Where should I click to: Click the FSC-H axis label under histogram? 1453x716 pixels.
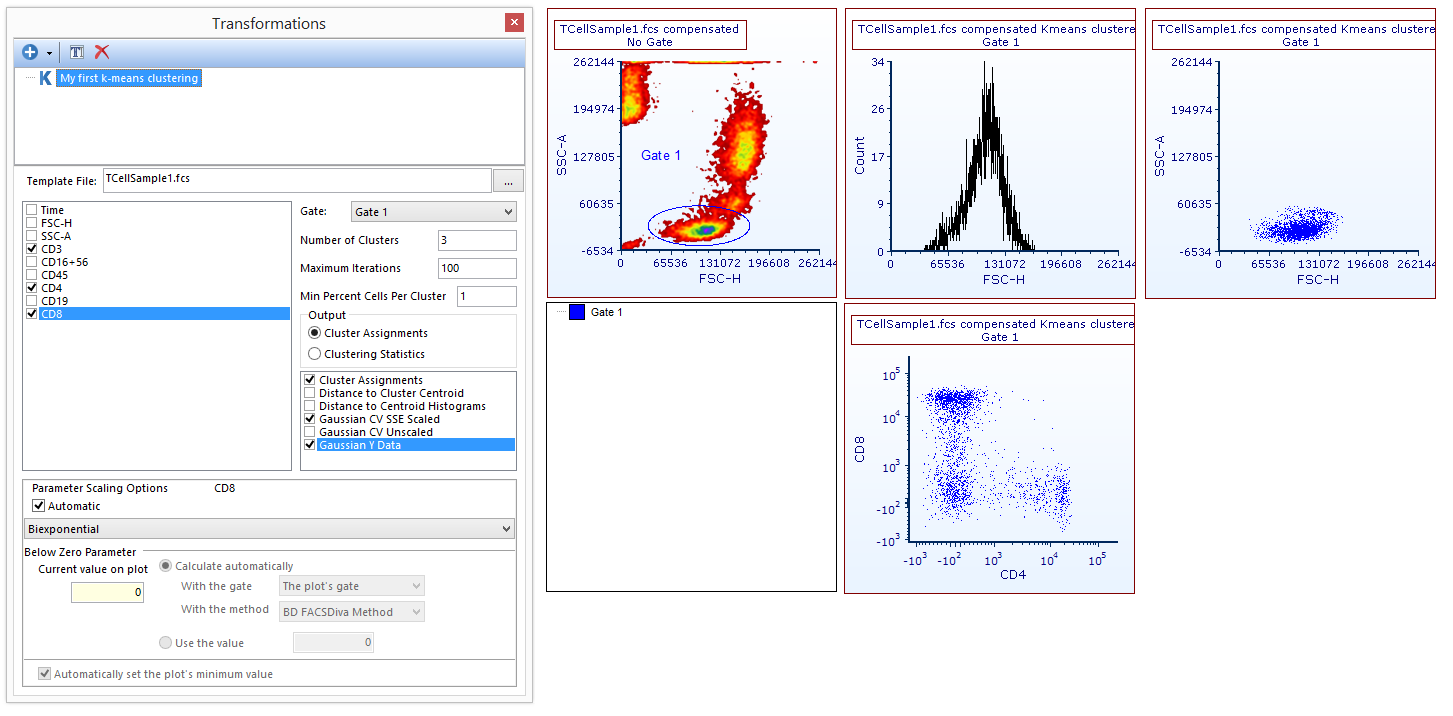(x=1004, y=279)
